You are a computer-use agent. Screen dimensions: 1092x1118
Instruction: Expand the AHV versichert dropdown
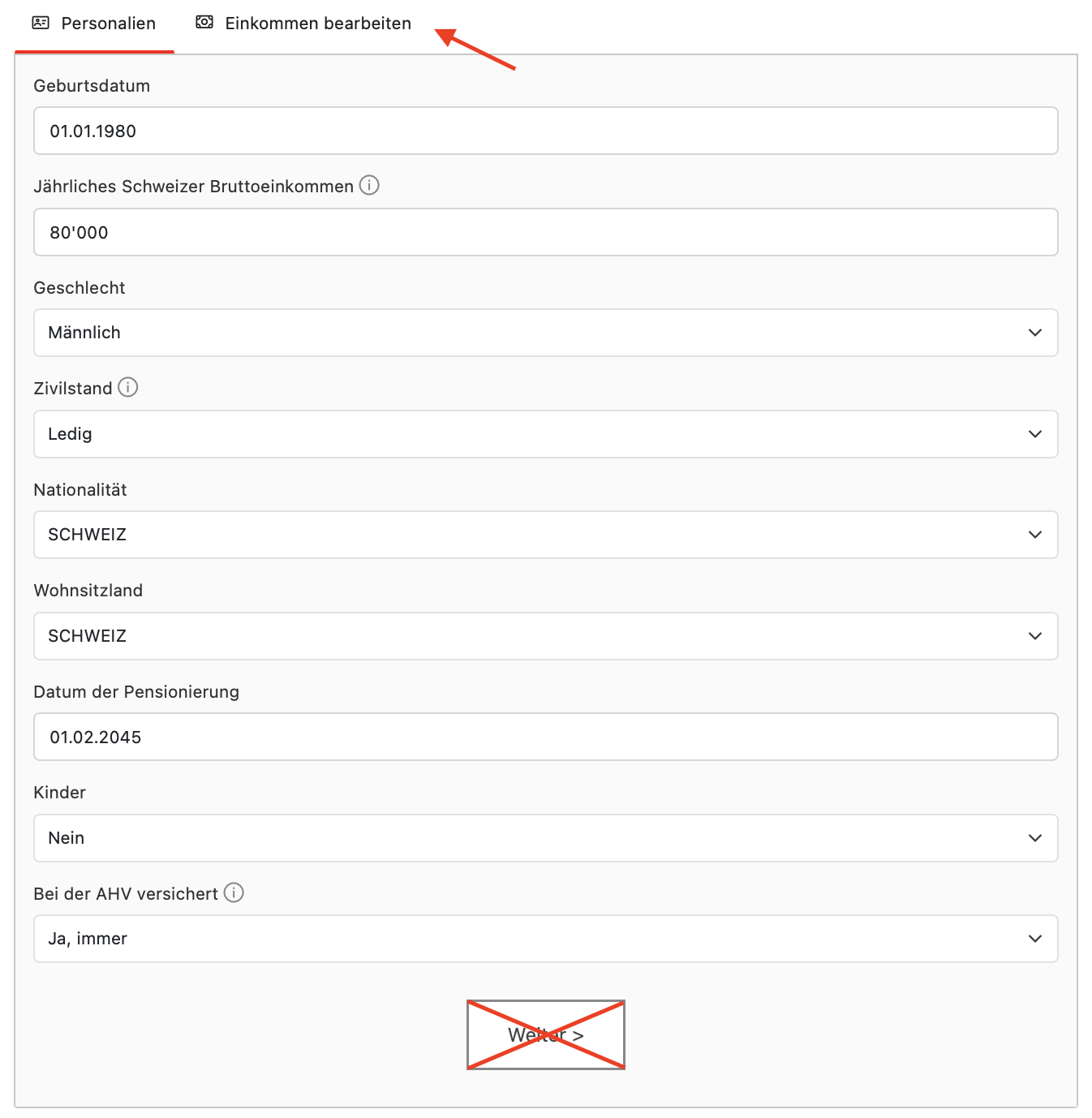pos(545,939)
